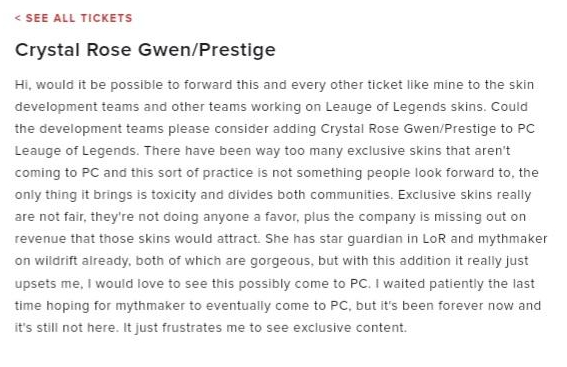Click the word 'Hi' starting the message

(x=21, y=85)
